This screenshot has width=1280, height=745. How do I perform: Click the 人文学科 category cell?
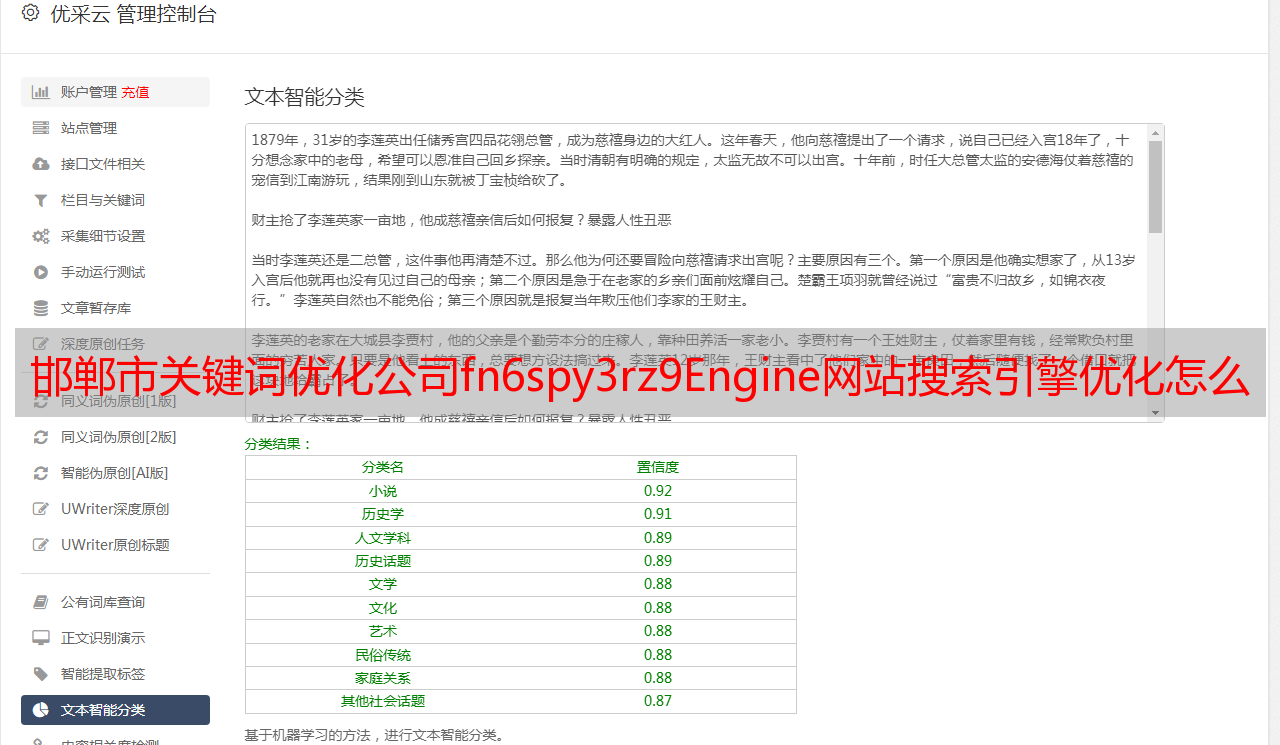pos(383,538)
